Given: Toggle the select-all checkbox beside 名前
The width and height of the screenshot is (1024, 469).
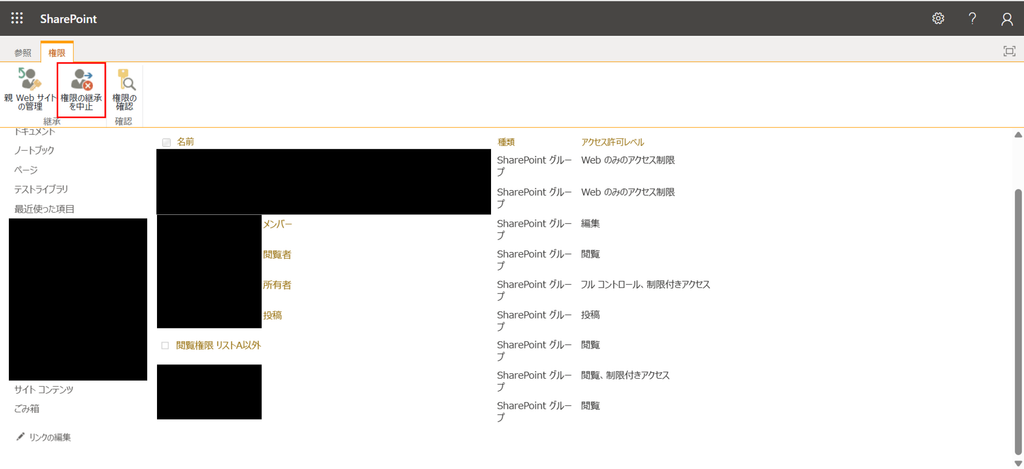Looking at the screenshot, I should click(x=166, y=142).
